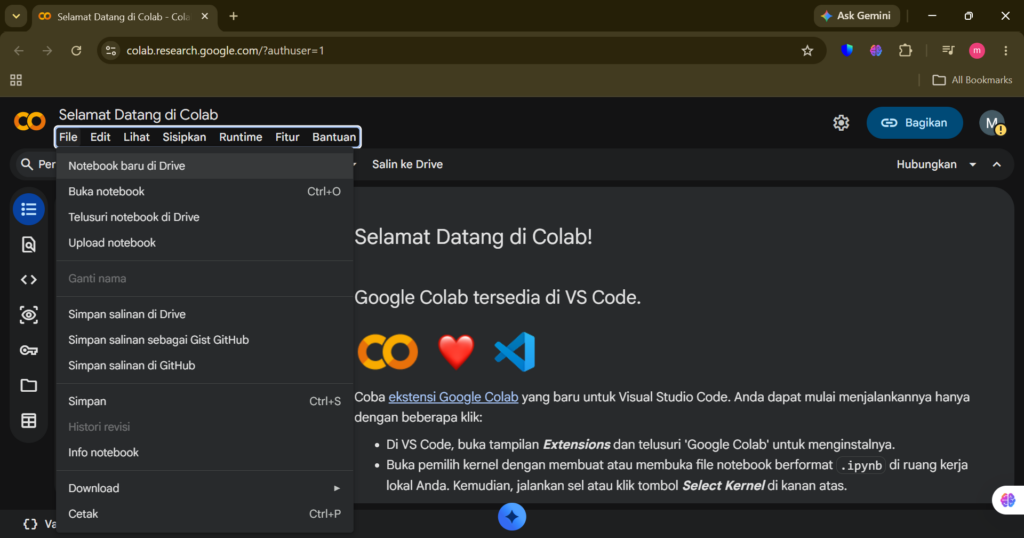
Task: Click the Gemini sparkle button at bottom
Action: click(512, 517)
